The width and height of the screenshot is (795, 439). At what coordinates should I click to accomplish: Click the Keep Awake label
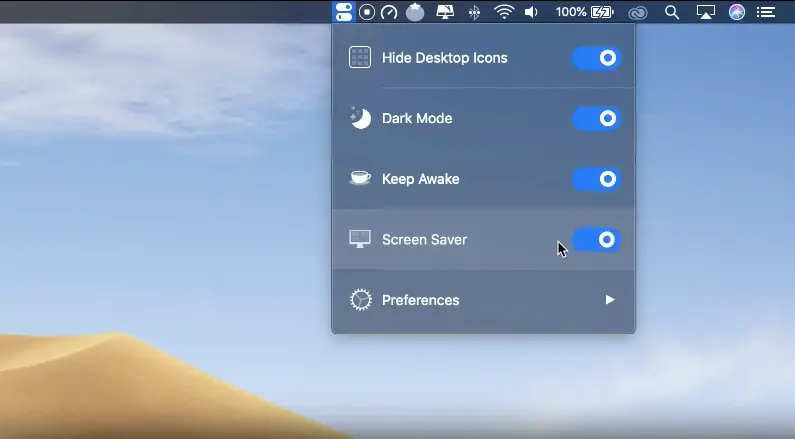pos(420,179)
